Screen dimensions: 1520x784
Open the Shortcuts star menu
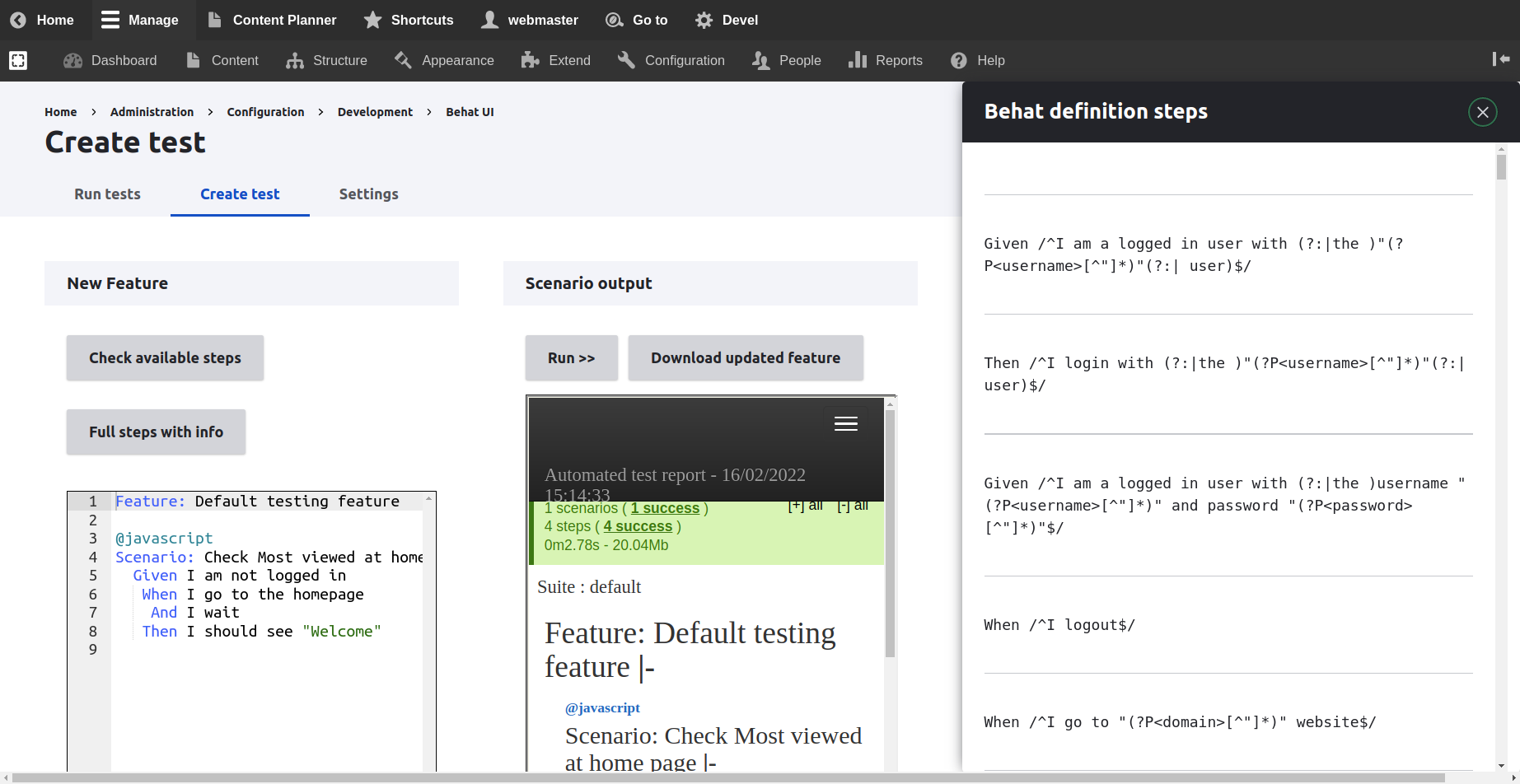409,20
